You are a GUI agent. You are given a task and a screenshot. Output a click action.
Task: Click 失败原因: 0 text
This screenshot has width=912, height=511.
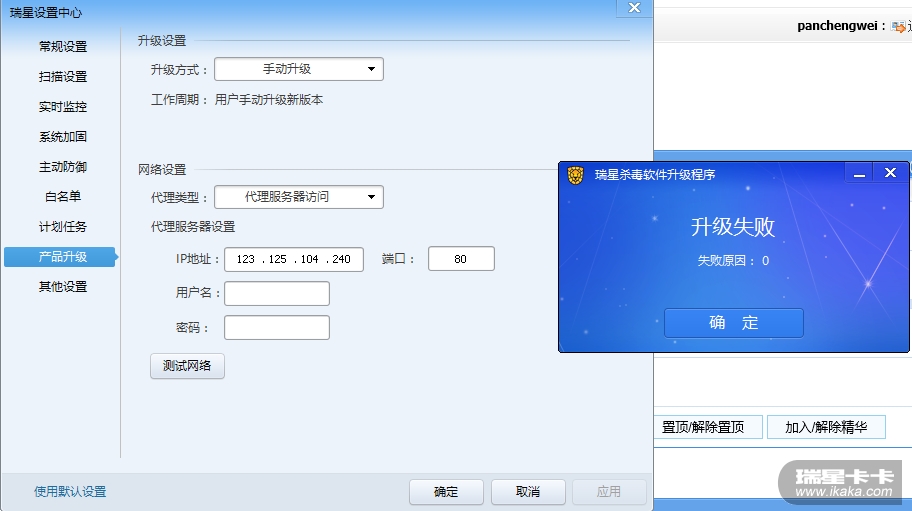[733, 261]
